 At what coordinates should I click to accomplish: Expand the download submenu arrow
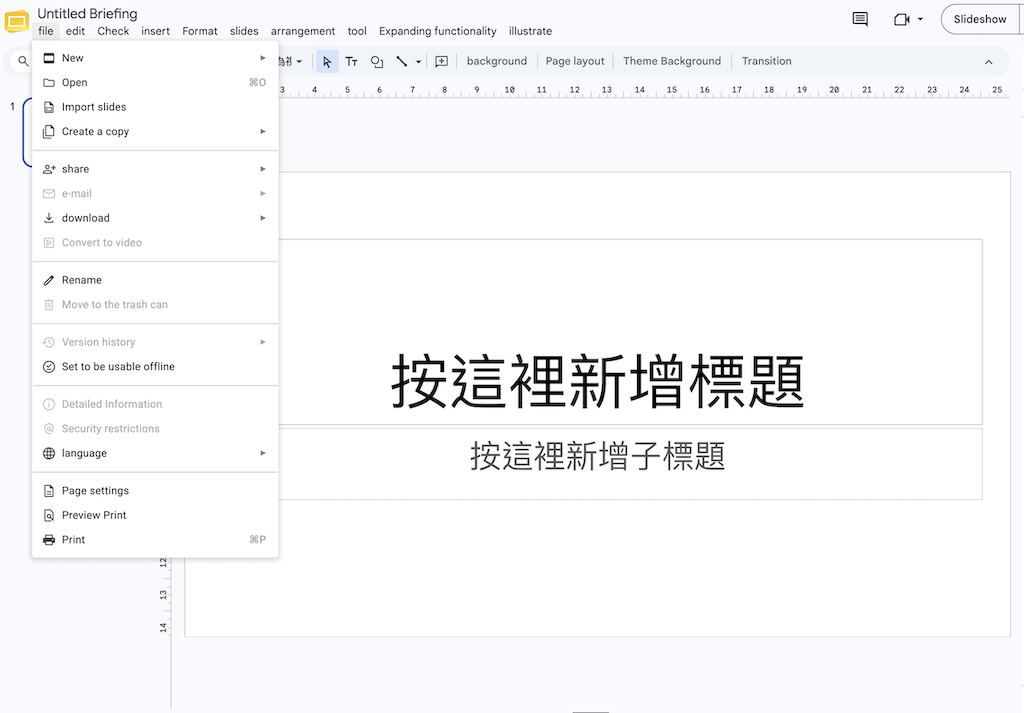263,218
